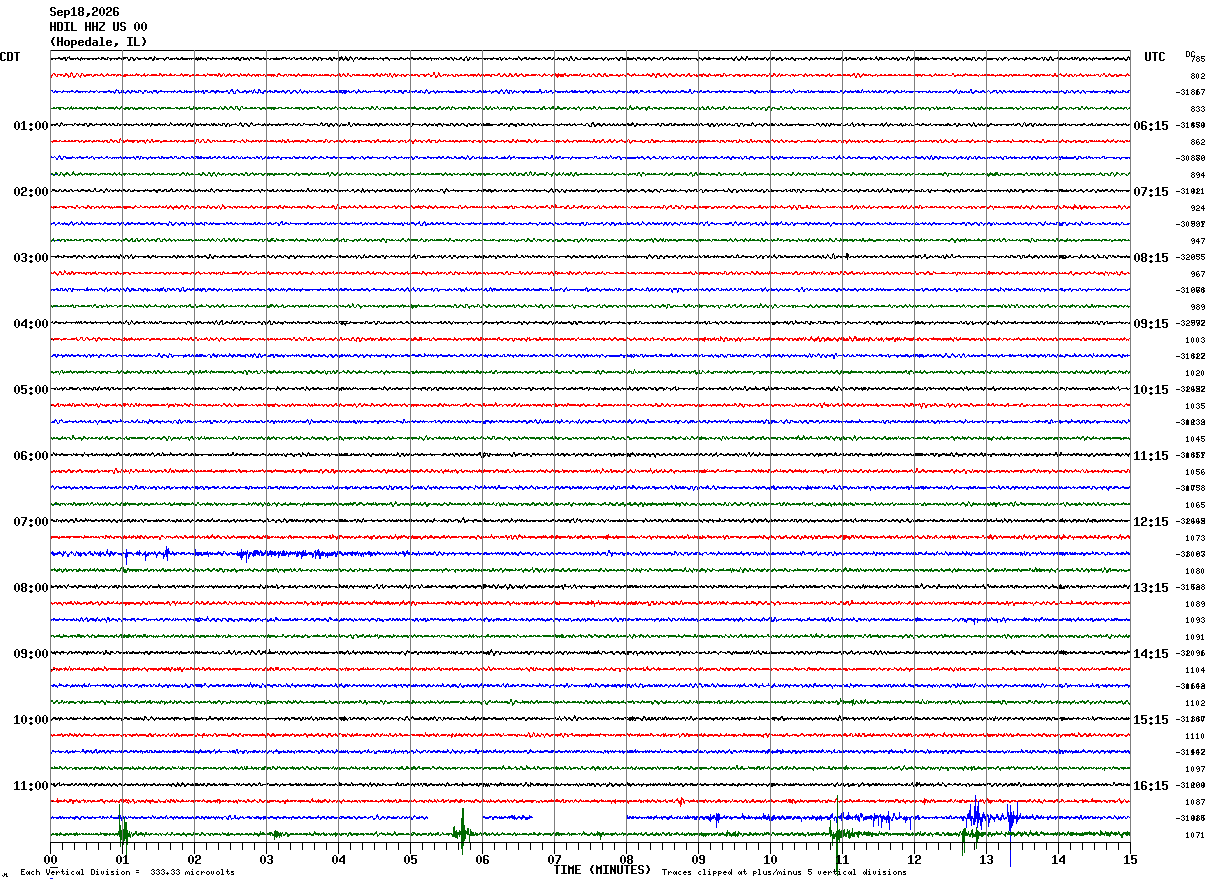1210x886 pixels.
Task: Click the 12:15 UTC row label
Action: pos(1151,522)
